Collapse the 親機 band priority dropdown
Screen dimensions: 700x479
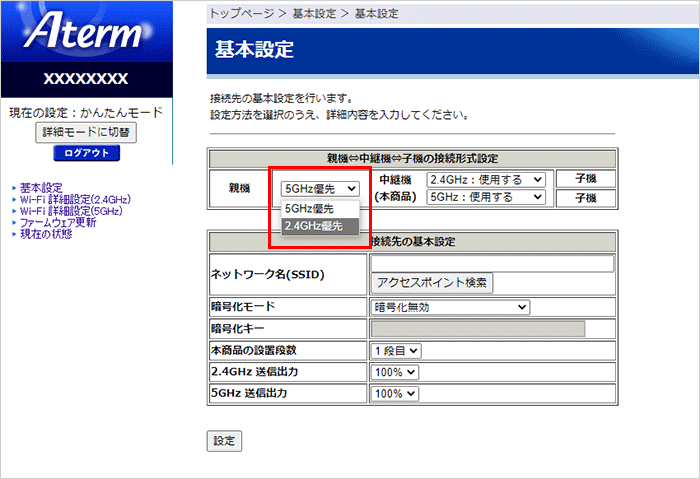point(320,188)
